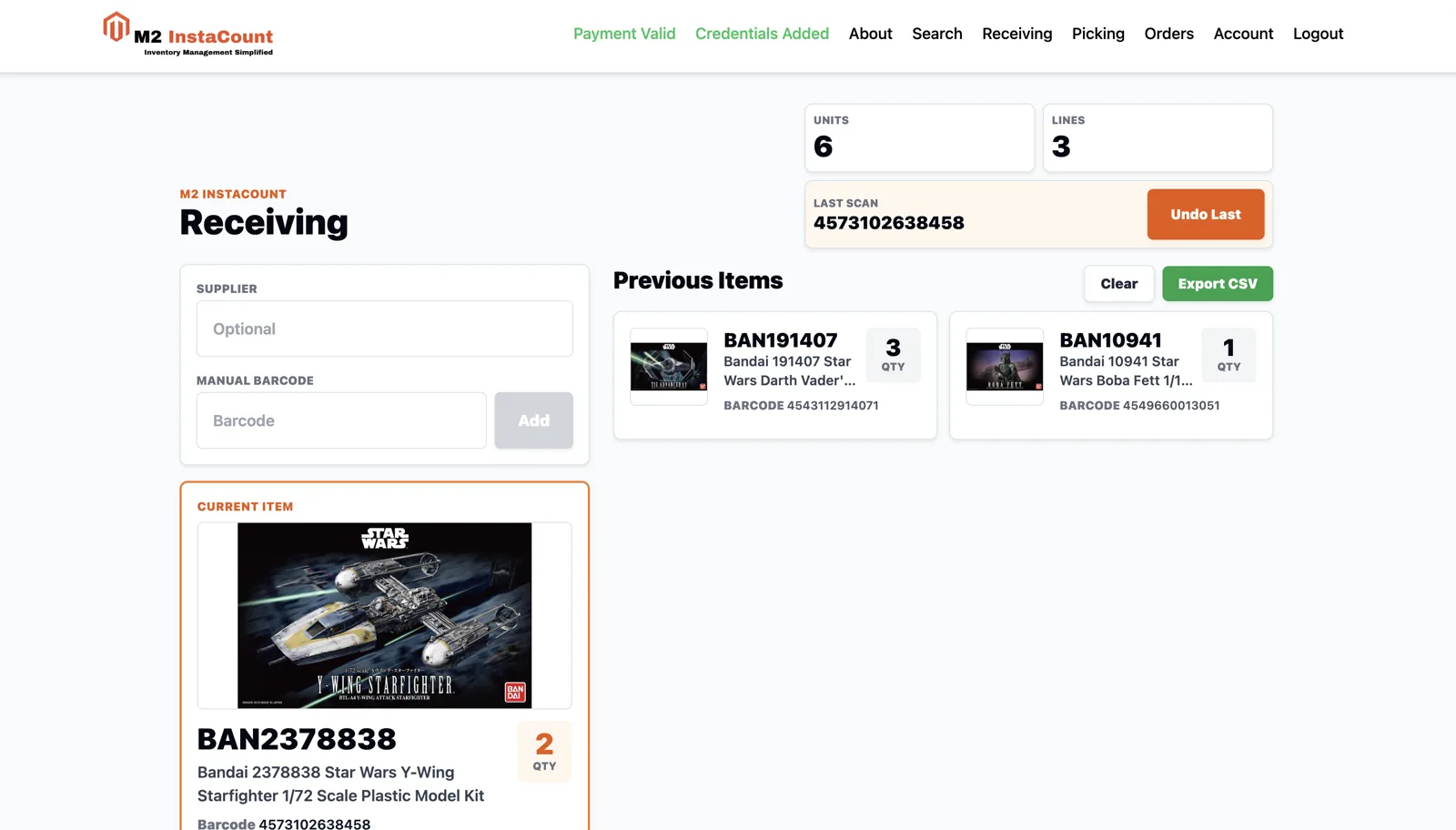Click the Units count card
This screenshot has height=830, width=1456.
coord(919,137)
